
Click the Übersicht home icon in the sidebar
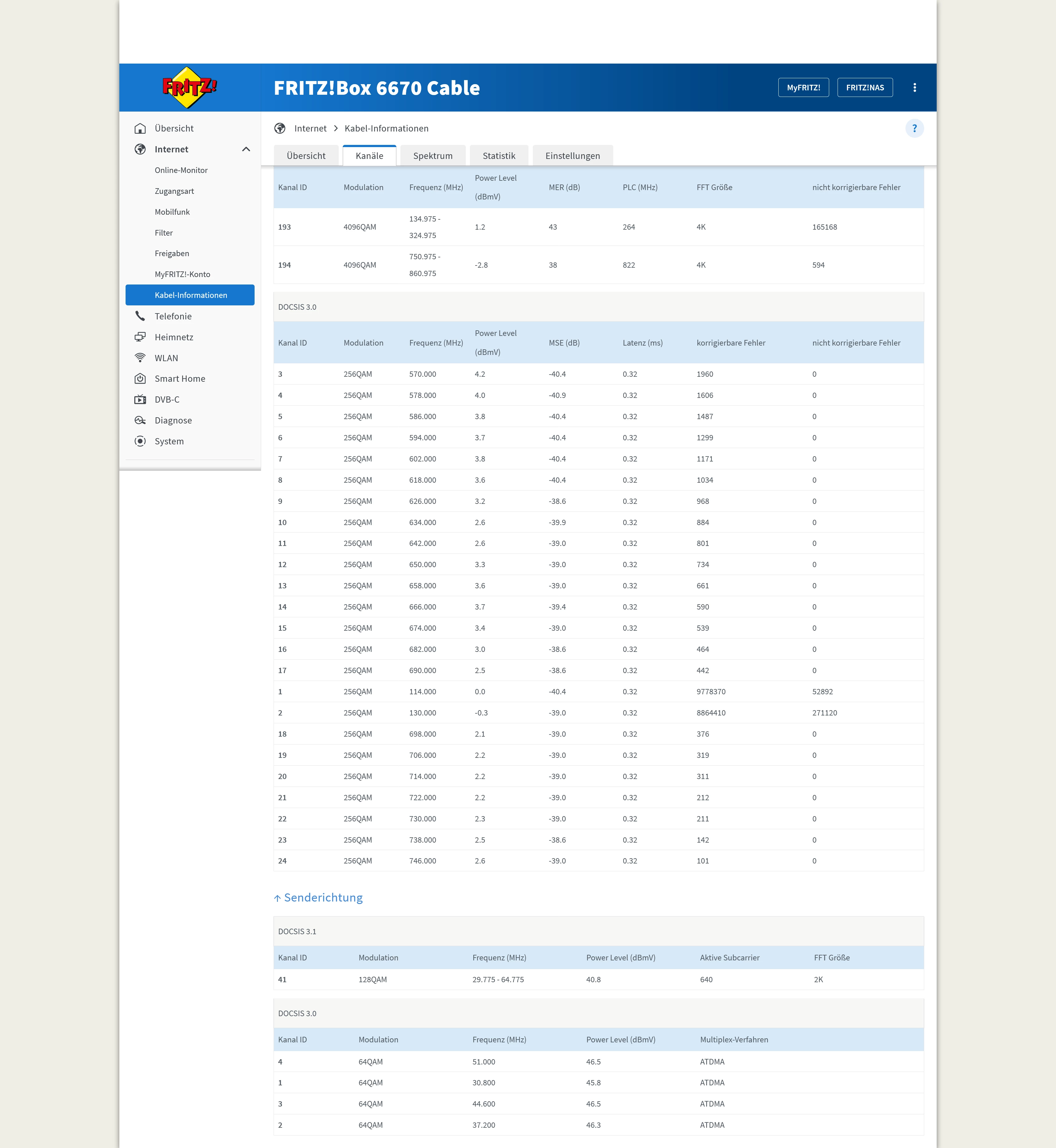(x=140, y=129)
